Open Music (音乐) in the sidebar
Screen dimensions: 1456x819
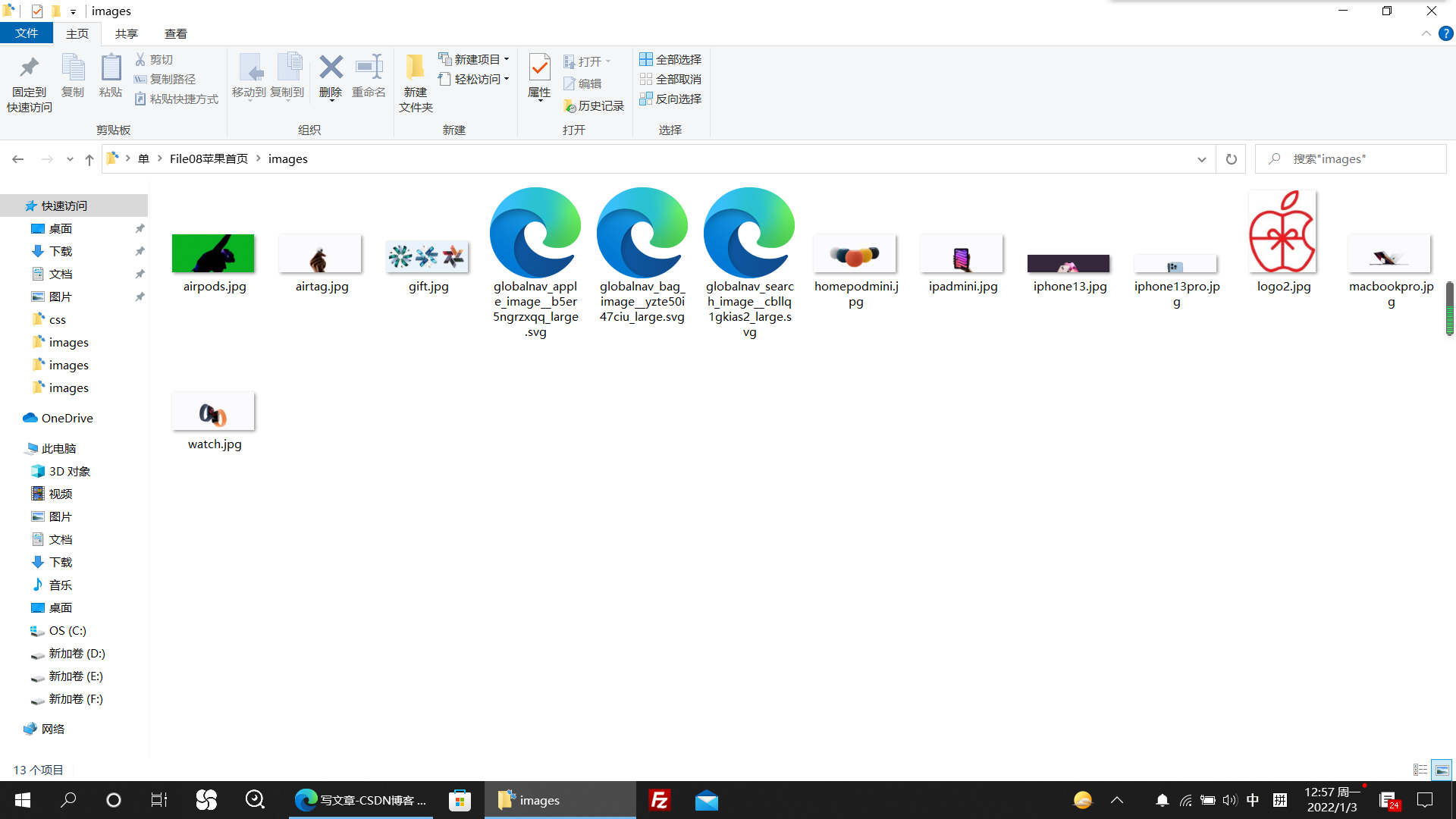click(x=60, y=585)
